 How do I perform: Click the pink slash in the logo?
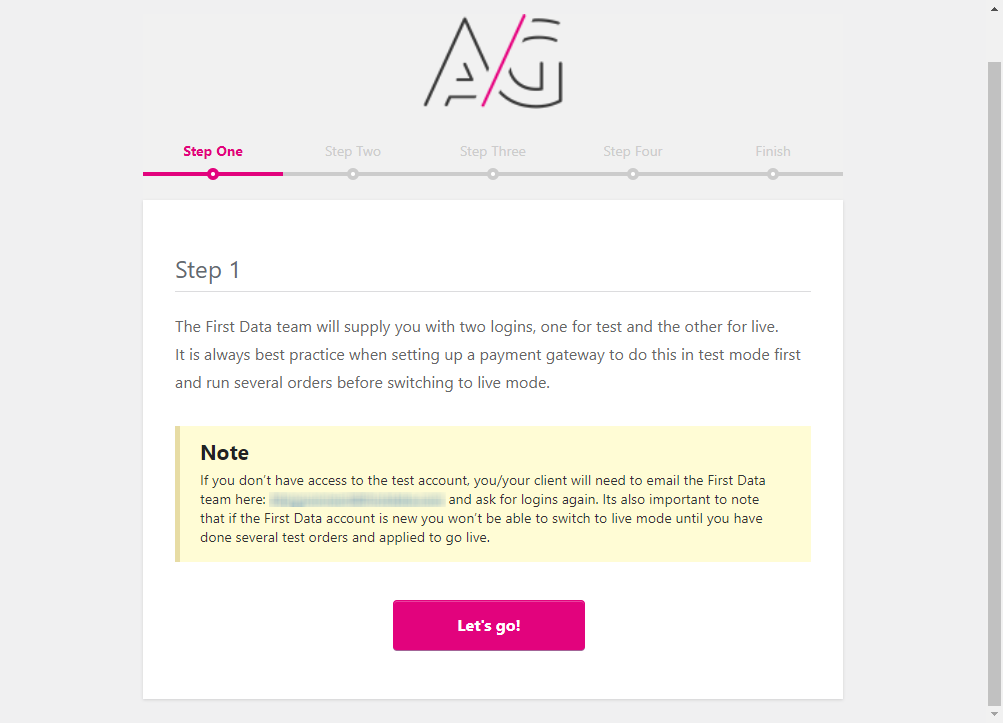tap(503, 60)
